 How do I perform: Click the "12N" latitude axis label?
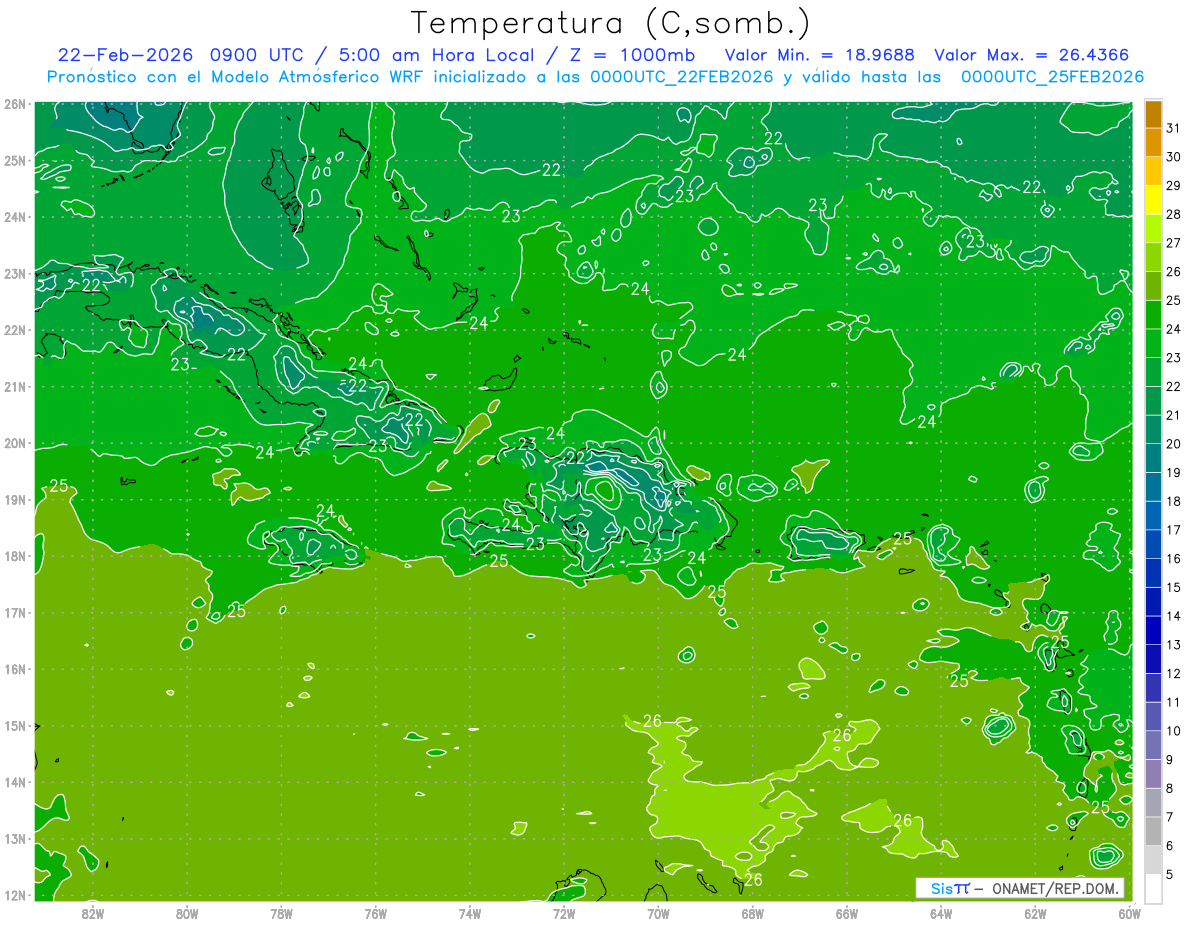coord(15,894)
